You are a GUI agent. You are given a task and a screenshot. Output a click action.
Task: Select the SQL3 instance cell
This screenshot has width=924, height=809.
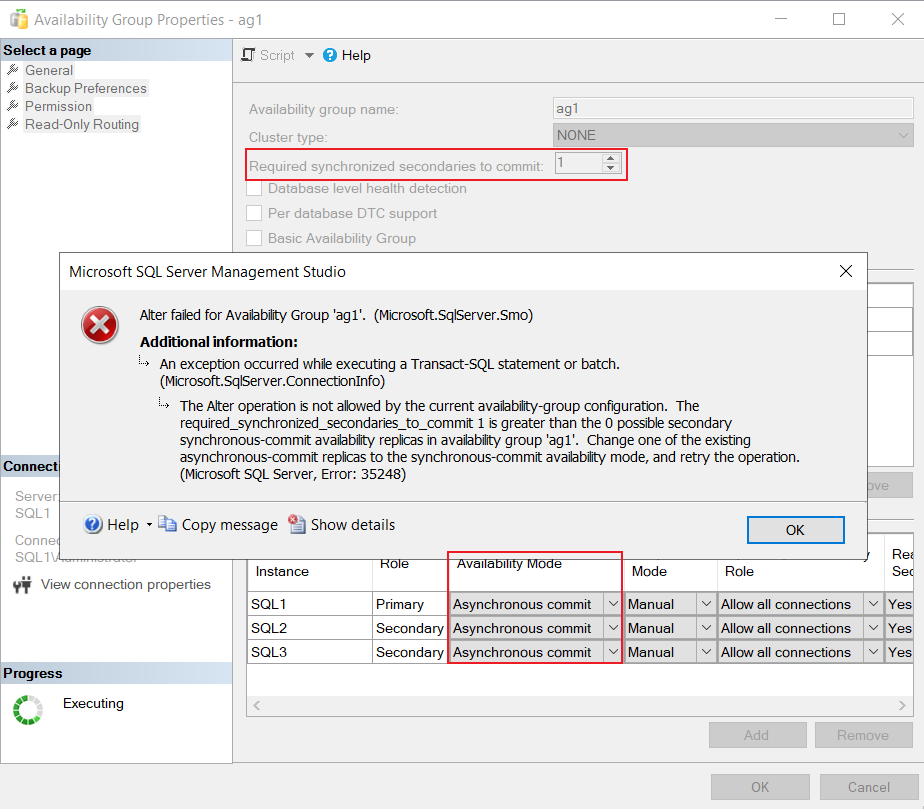click(x=310, y=652)
